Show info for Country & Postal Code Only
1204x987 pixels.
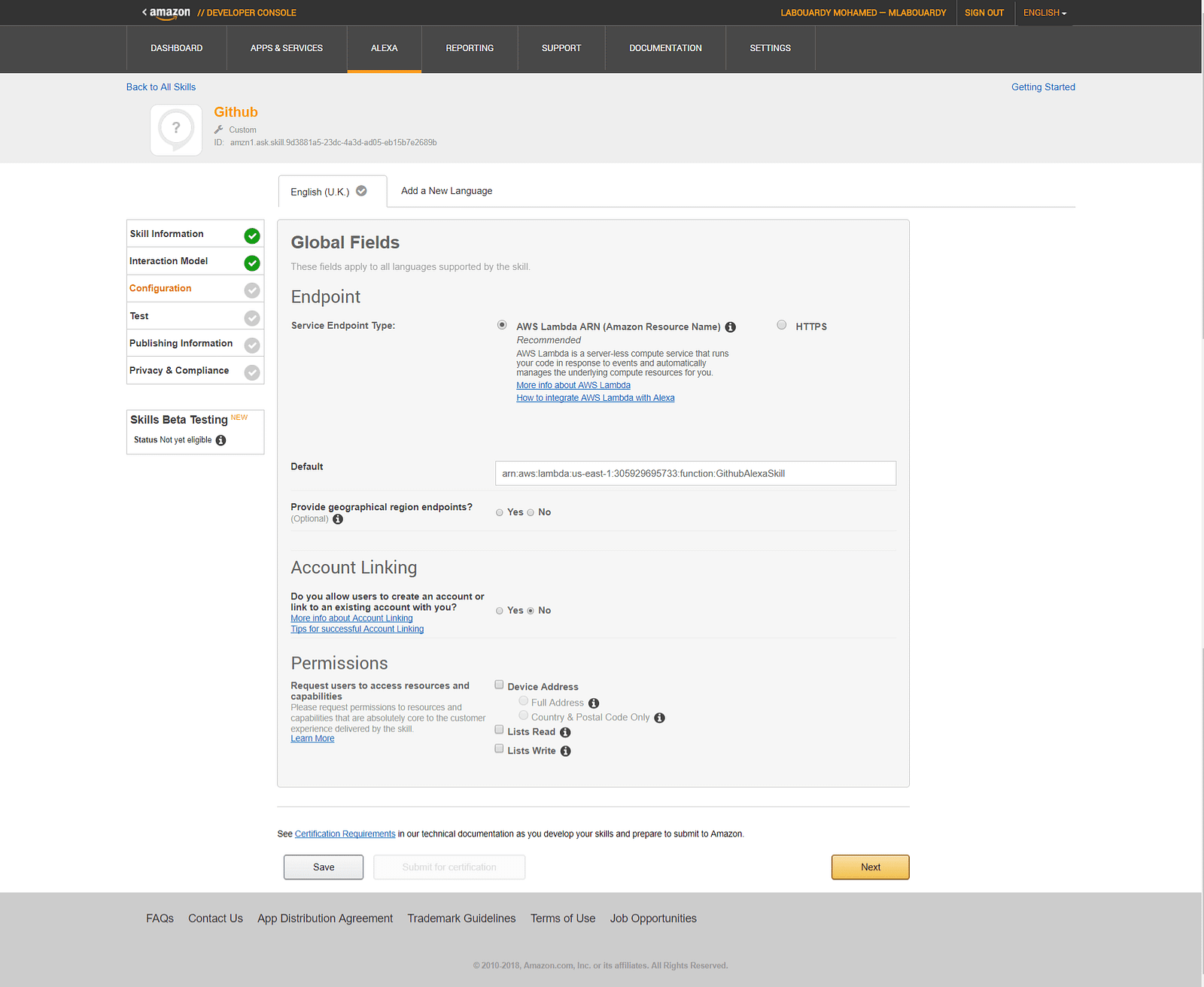(659, 718)
